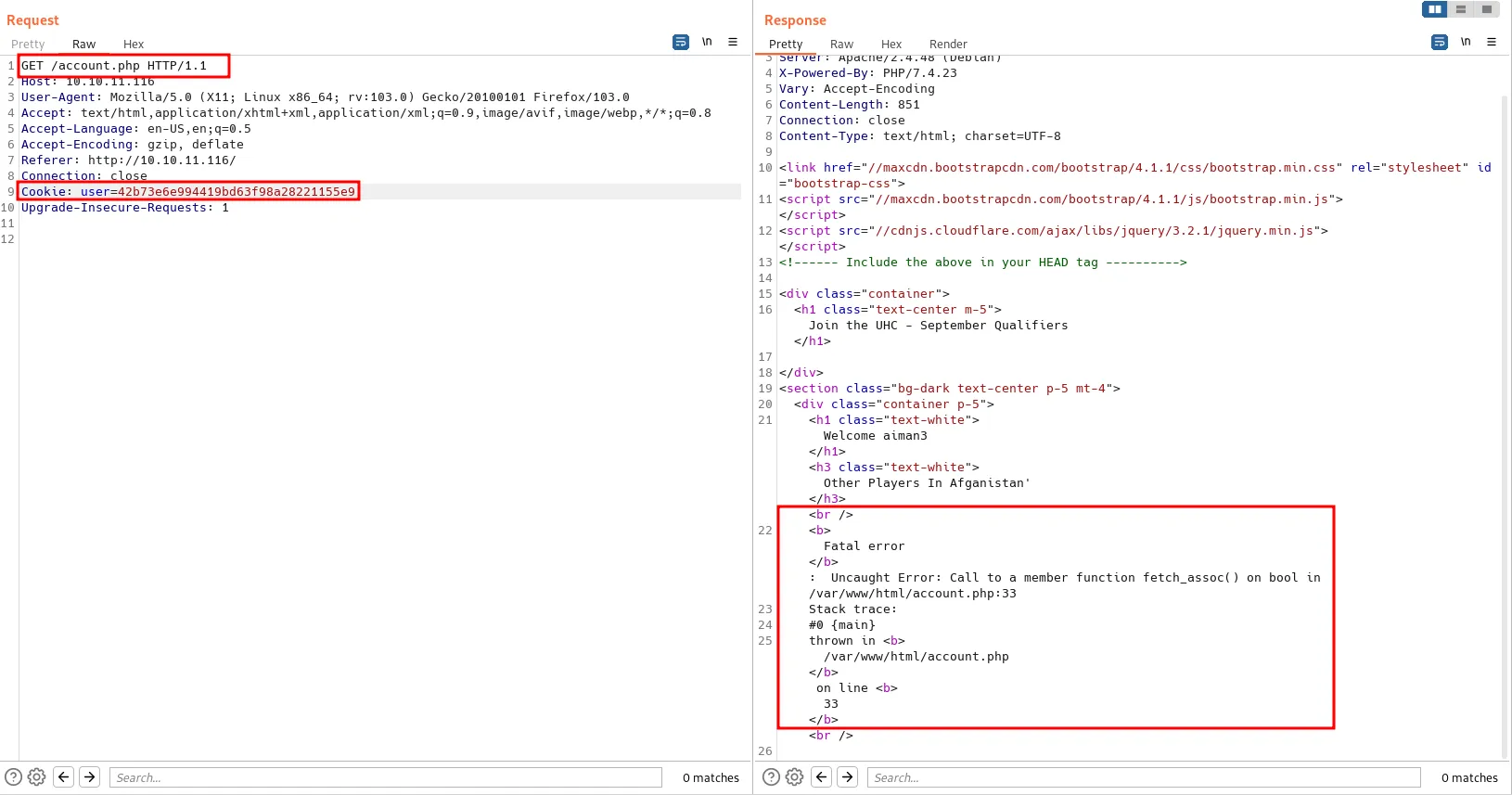
Task: Click the Response panel vertical scrollbar
Action: [1505, 417]
